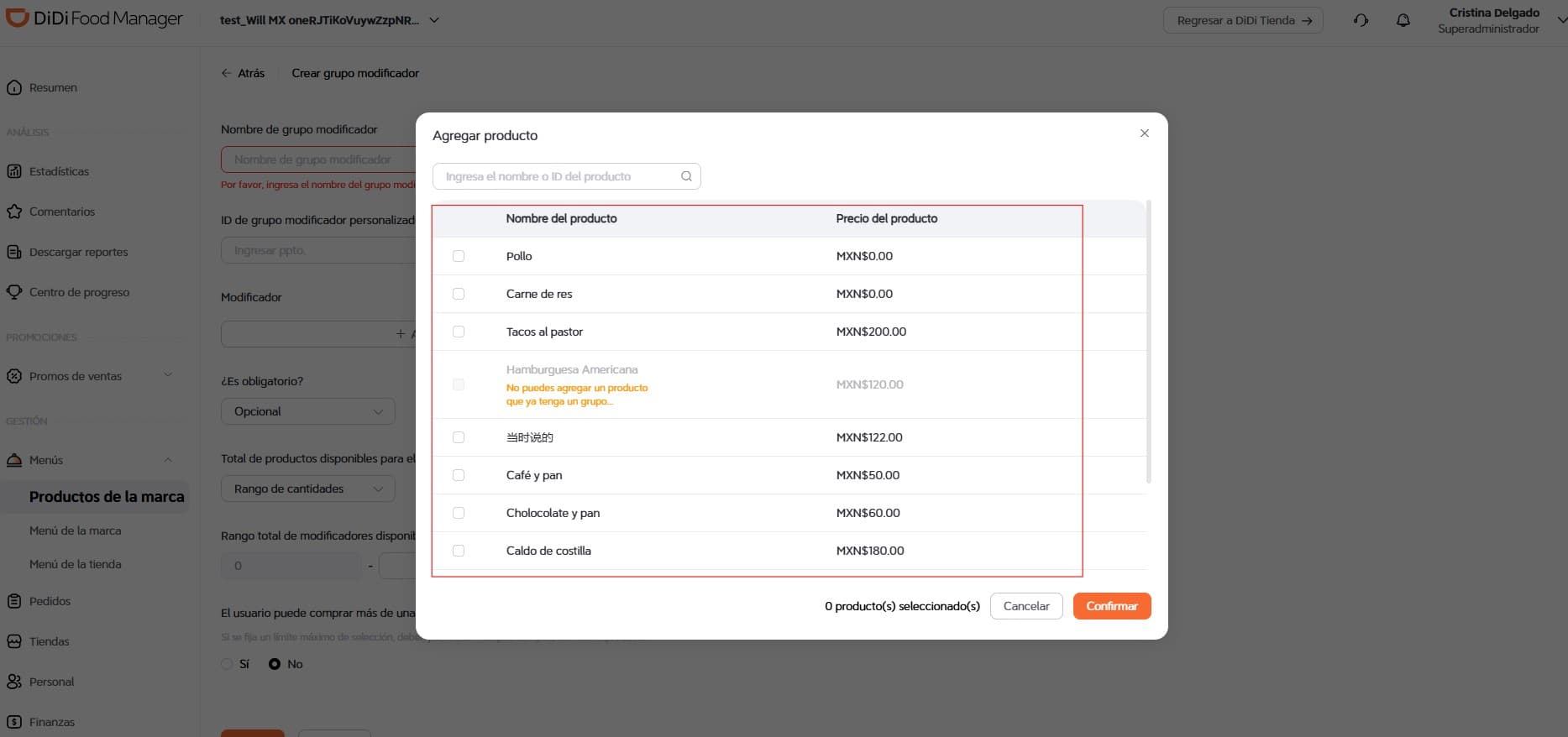Click Descargar reportes in sidebar

[x=79, y=252]
